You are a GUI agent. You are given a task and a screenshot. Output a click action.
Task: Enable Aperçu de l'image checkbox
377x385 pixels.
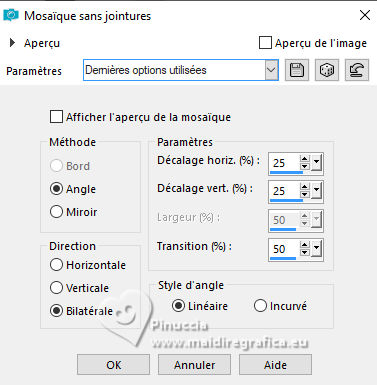pos(265,43)
